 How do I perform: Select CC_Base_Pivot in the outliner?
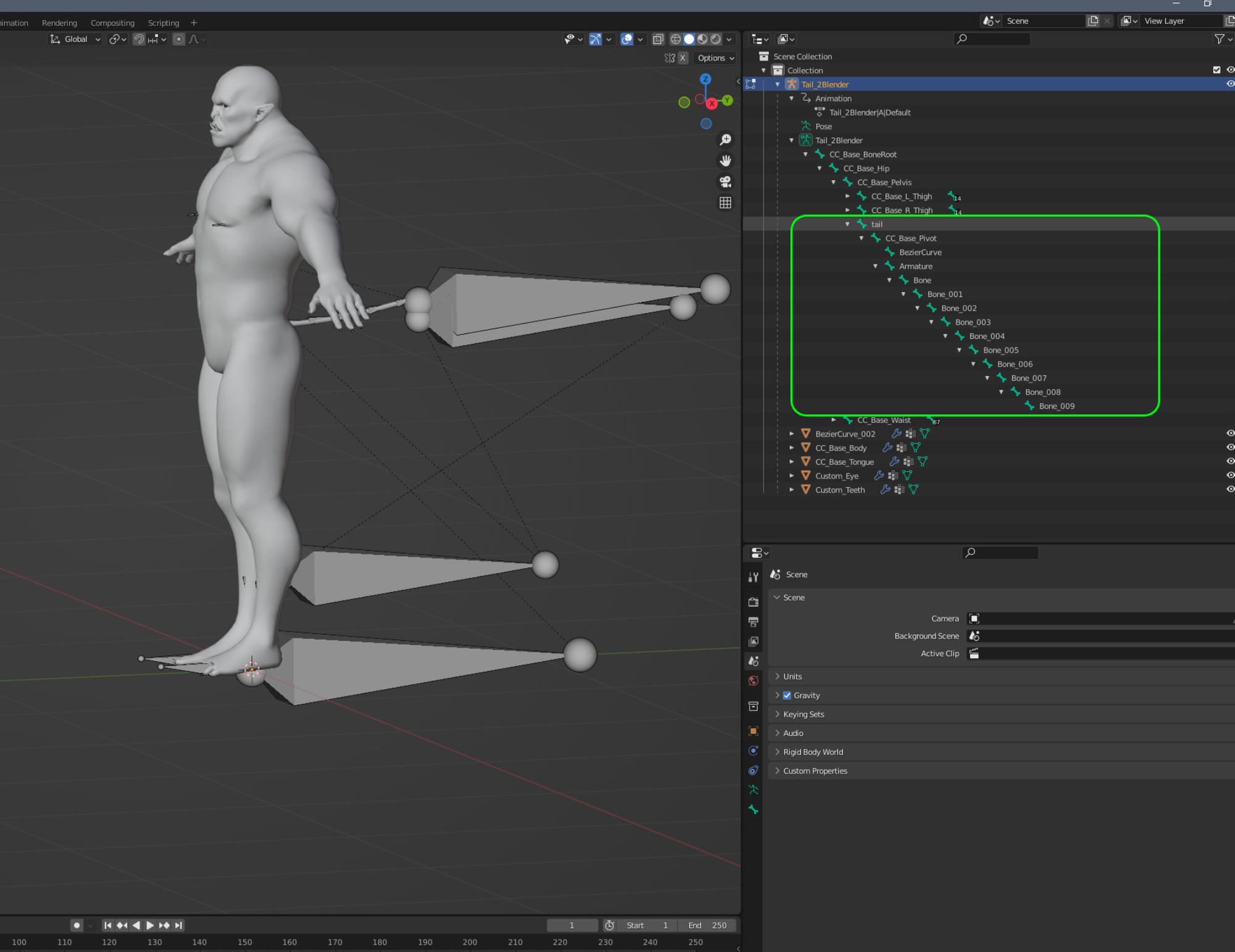coord(910,238)
